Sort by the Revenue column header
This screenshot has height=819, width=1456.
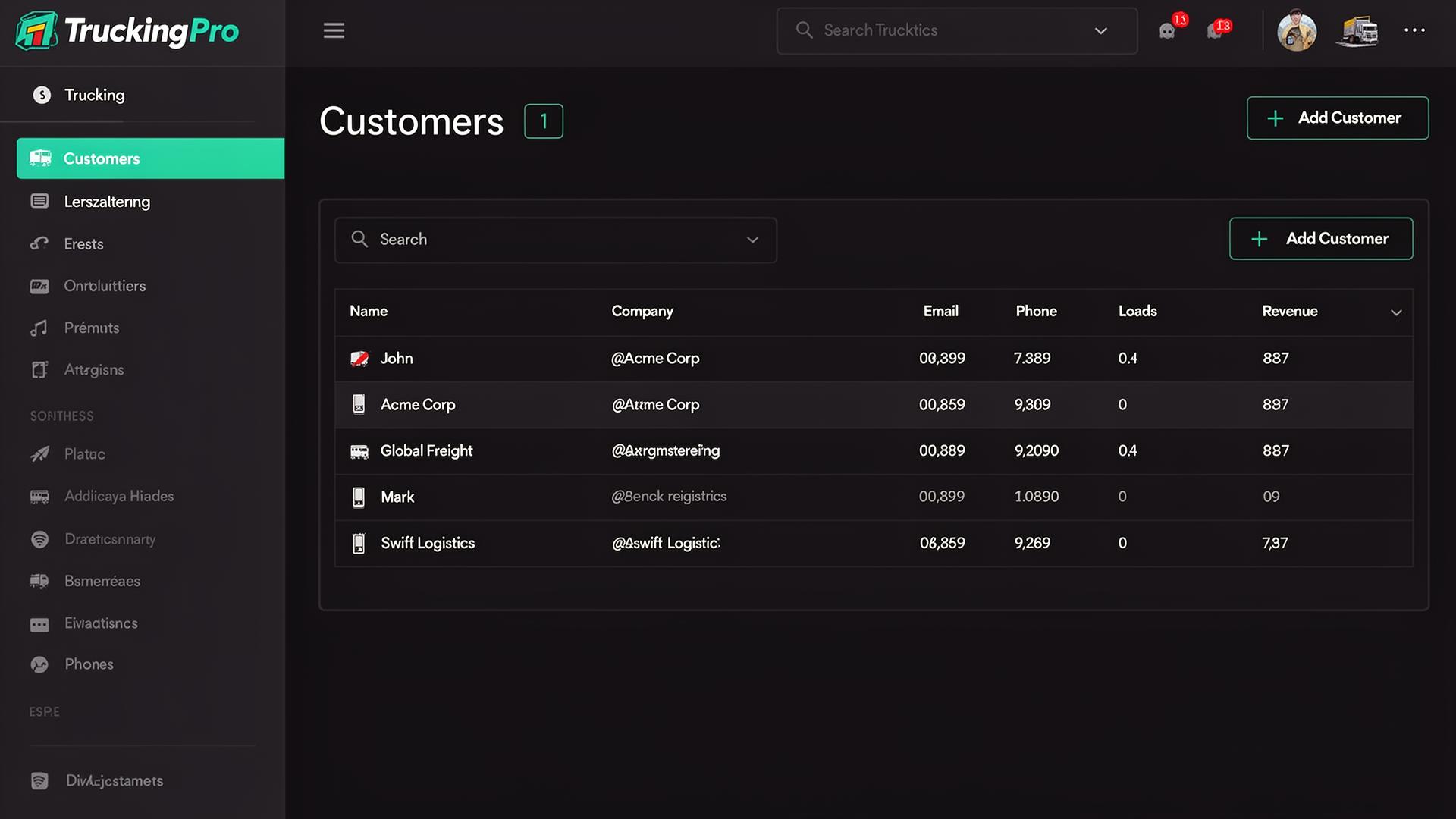1290,311
